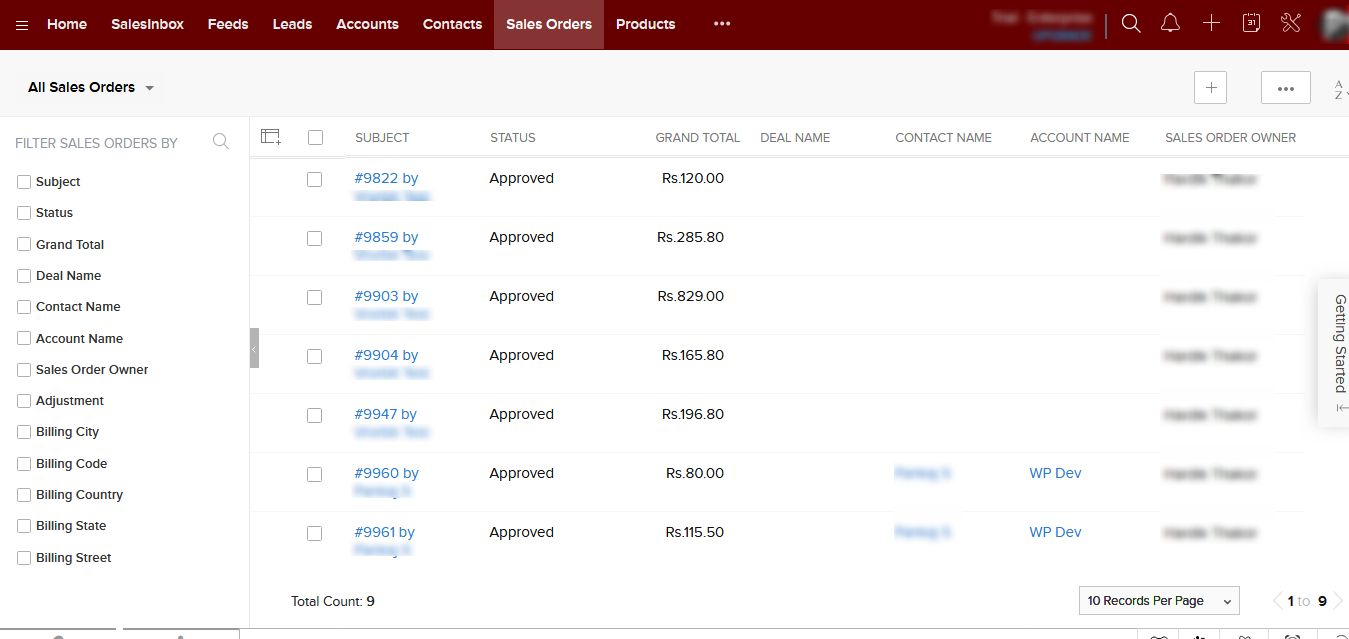Viewport: 1349px width, 639px height.
Task: Select the row checkbox for #9903
Action: click(314, 297)
